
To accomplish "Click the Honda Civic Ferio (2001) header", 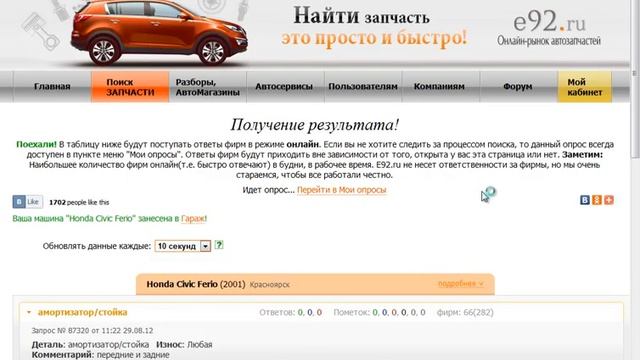I will point(196,284).
